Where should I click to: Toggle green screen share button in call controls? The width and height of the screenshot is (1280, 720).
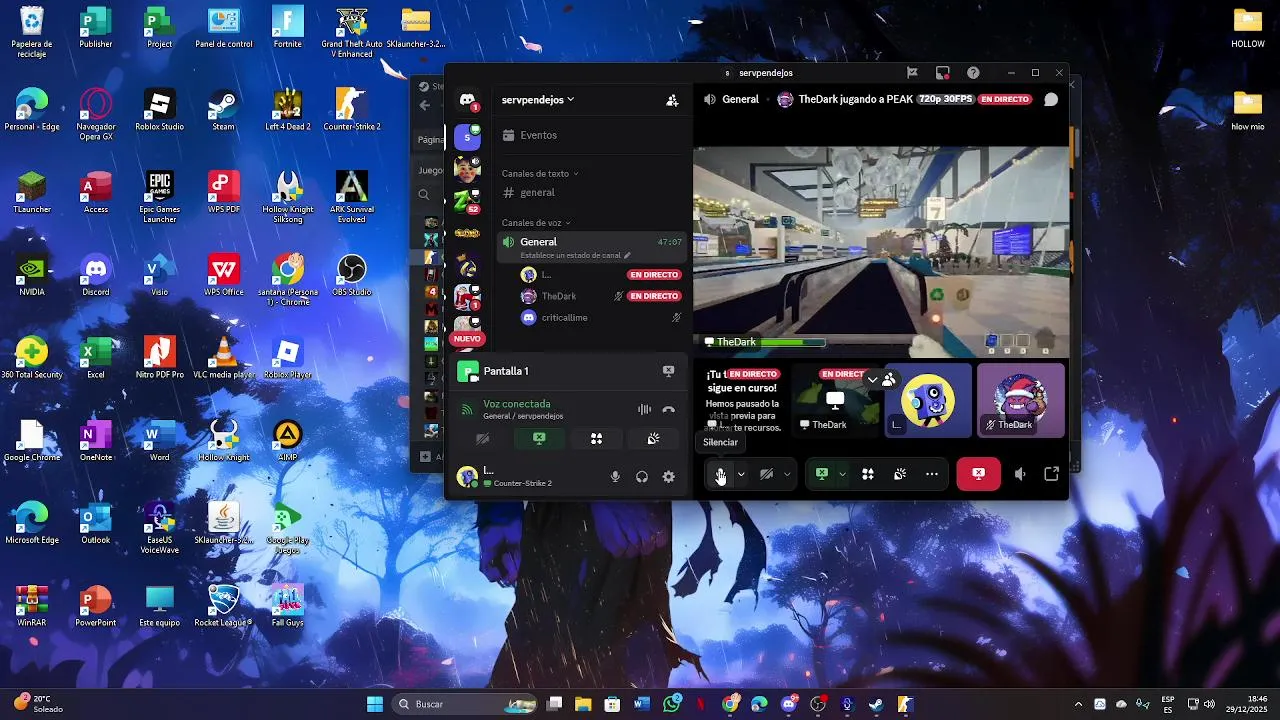[x=822, y=474]
